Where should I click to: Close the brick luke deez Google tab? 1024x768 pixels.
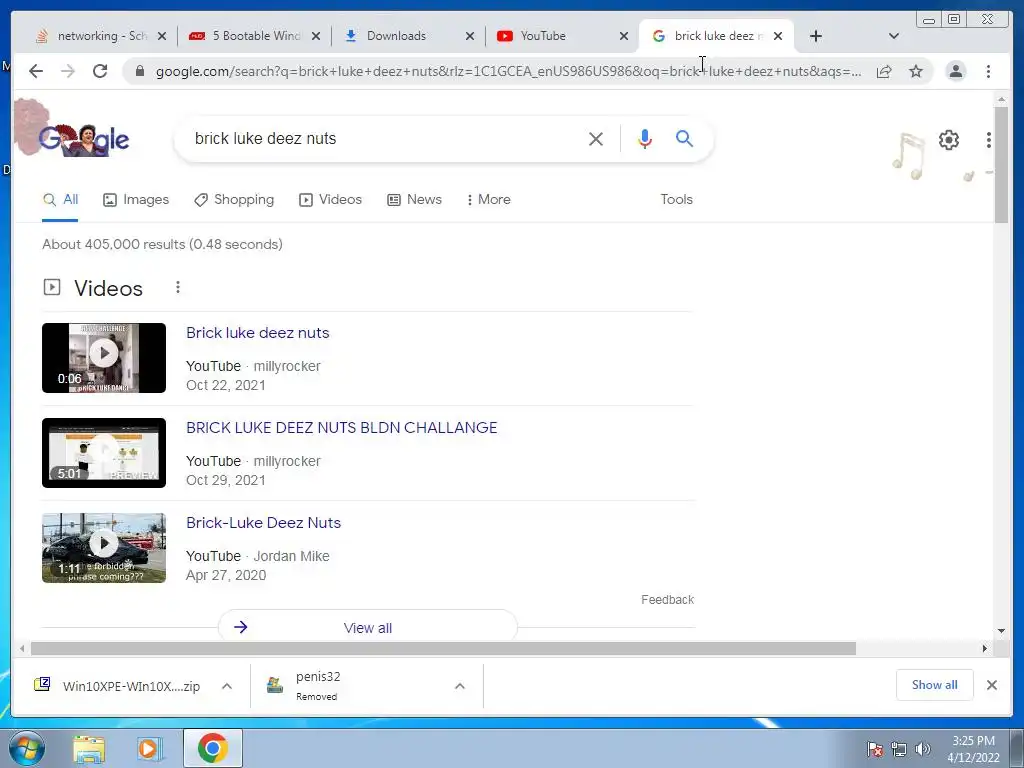(x=778, y=37)
